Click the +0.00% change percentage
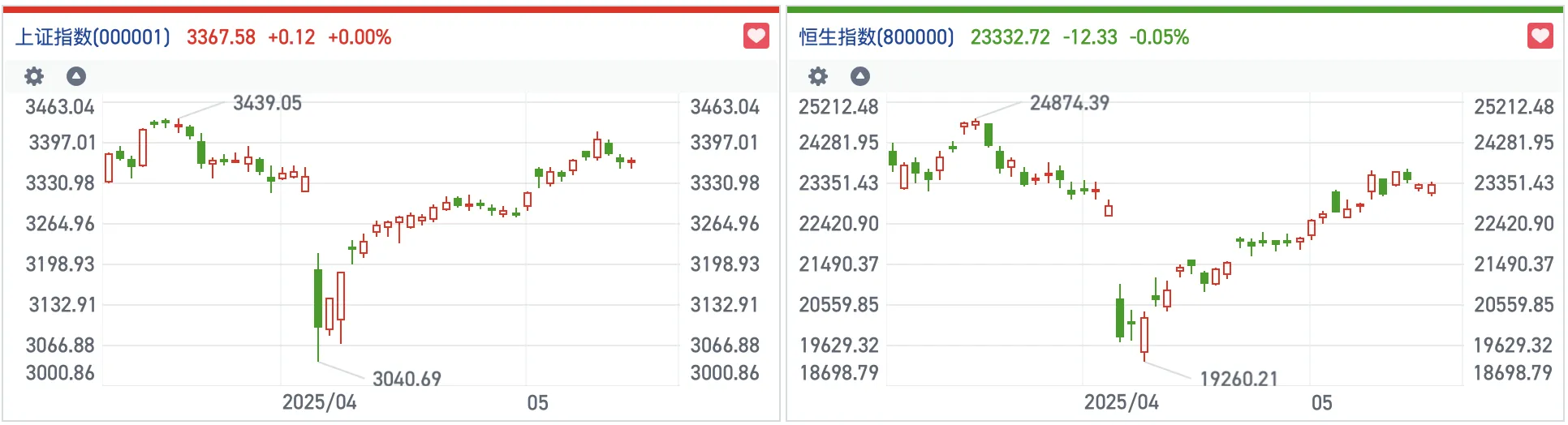1568x425 pixels. [360, 37]
